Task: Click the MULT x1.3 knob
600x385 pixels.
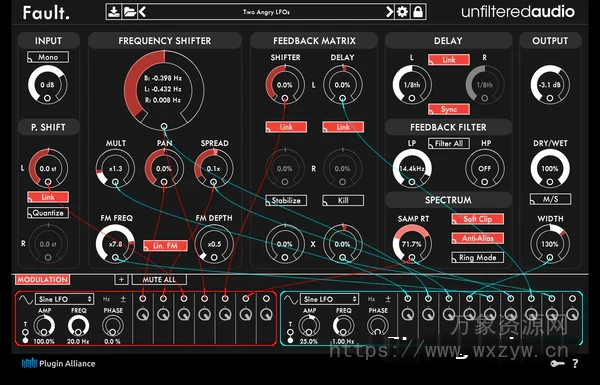Action: (x=115, y=168)
